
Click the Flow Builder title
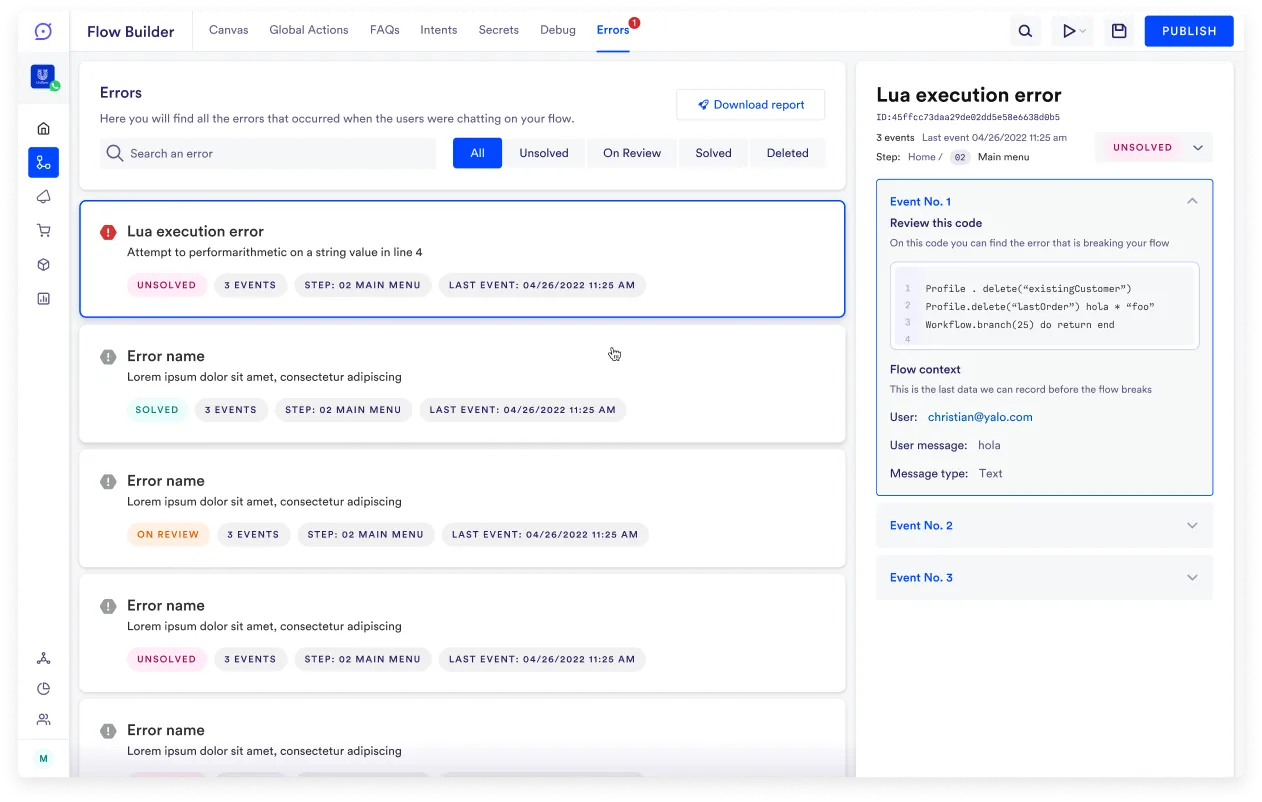point(130,31)
